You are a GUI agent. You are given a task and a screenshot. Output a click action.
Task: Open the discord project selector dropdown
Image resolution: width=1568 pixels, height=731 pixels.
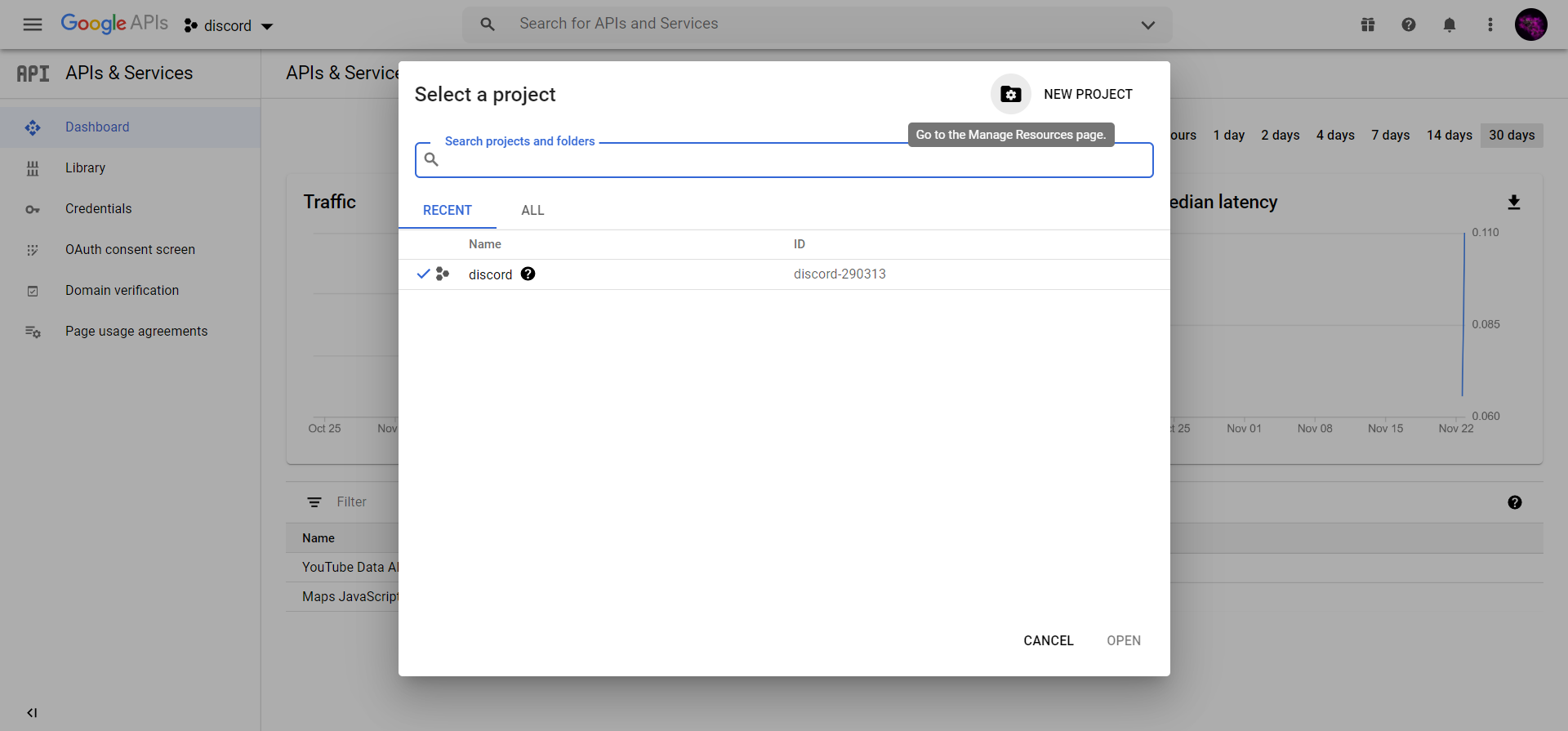tap(229, 26)
